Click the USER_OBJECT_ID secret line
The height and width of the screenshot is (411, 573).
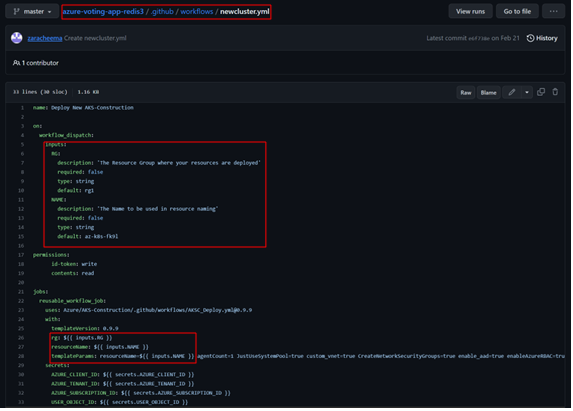(119, 402)
